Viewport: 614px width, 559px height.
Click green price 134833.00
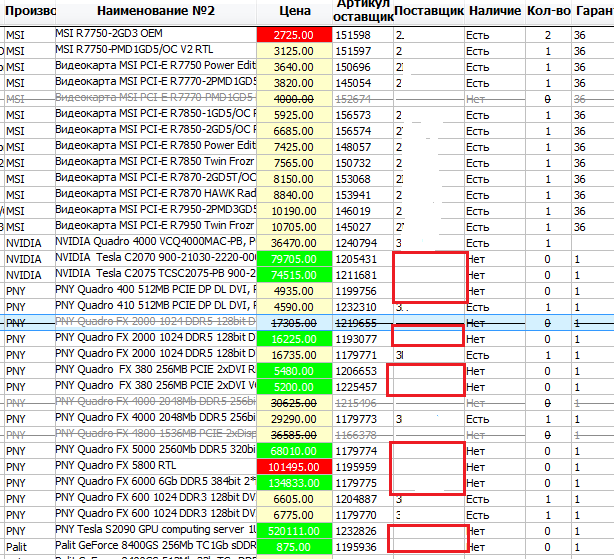click(294, 483)
